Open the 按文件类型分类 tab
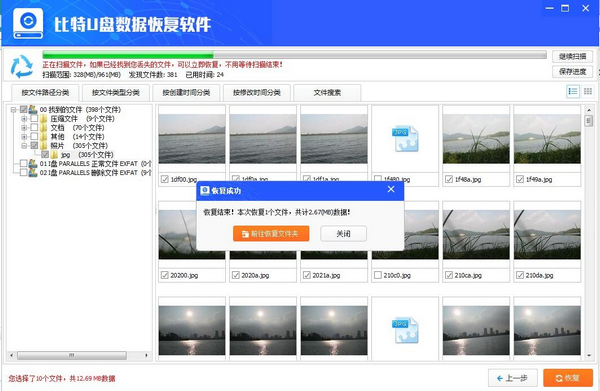Screen dimensions: 600x391 (x=116, y=93)
